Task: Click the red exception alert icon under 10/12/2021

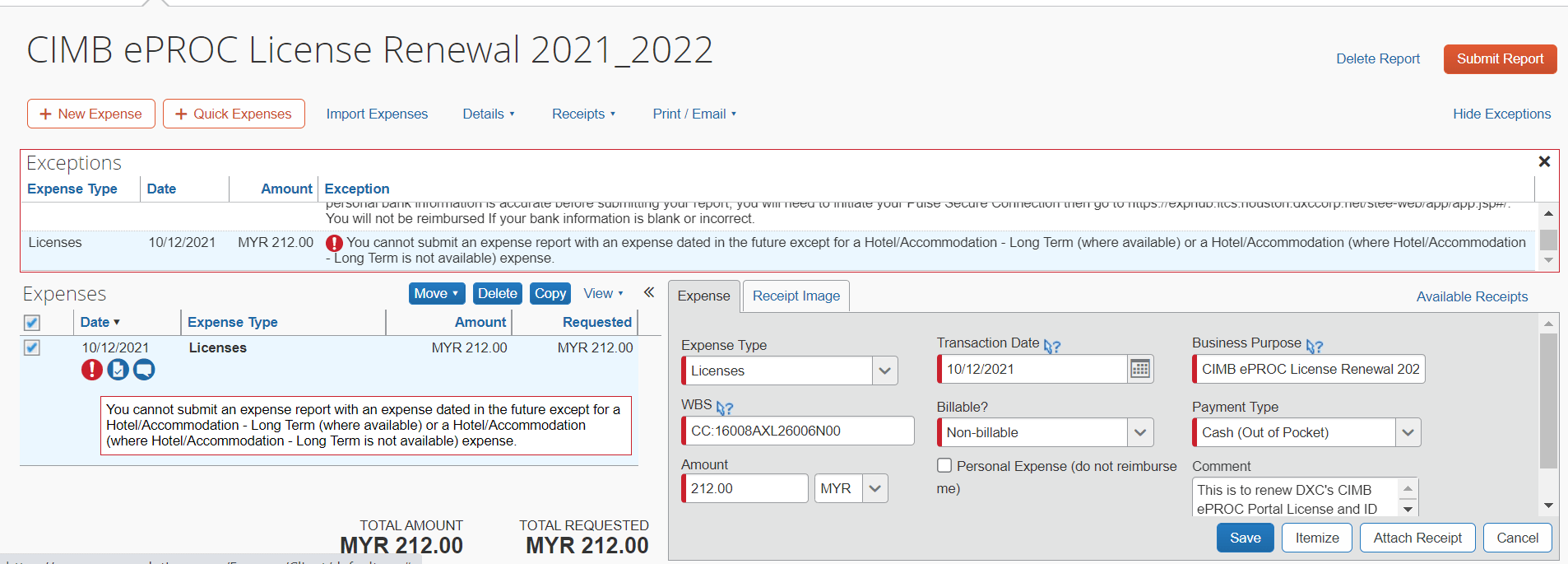Action: tap(92, 370)
